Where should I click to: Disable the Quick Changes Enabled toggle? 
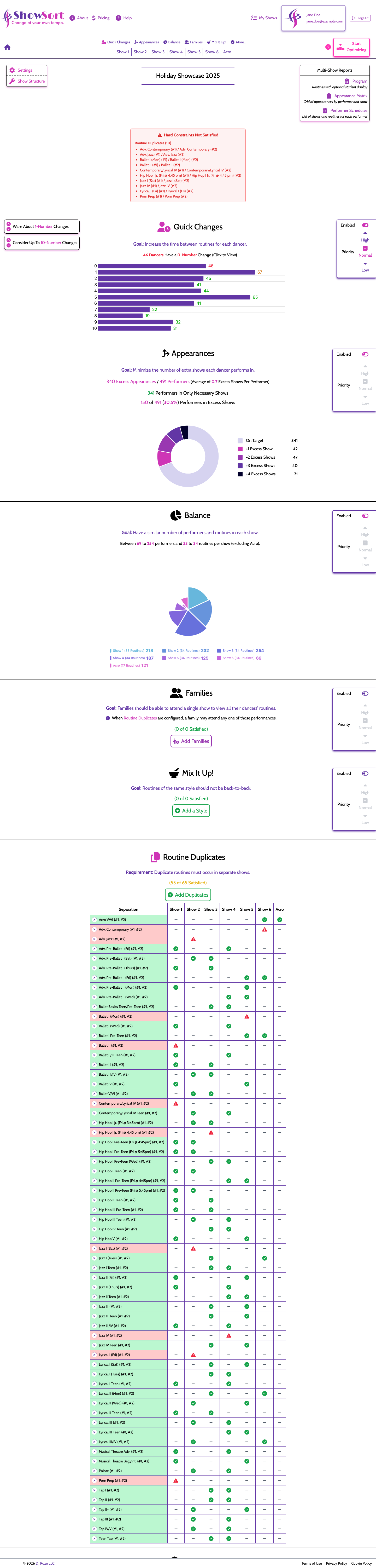[x=365, y=225]
